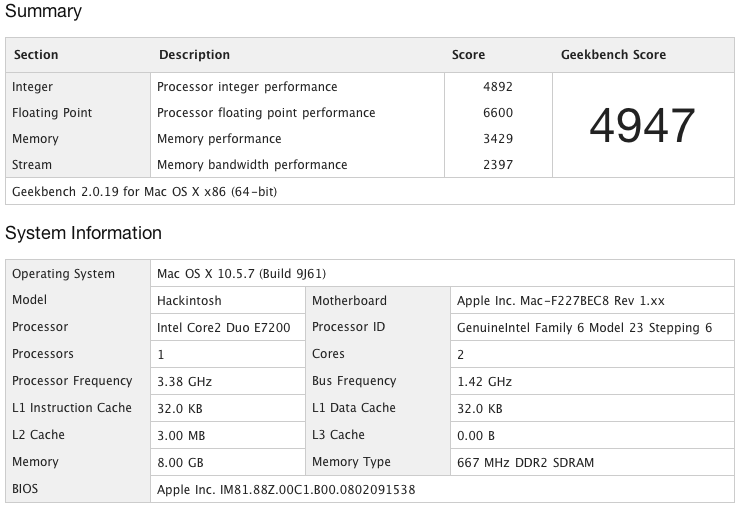Select the Apple Inc. BIOS version string
The width and height of the screenshot is (741, 512).
coord(286,489)
